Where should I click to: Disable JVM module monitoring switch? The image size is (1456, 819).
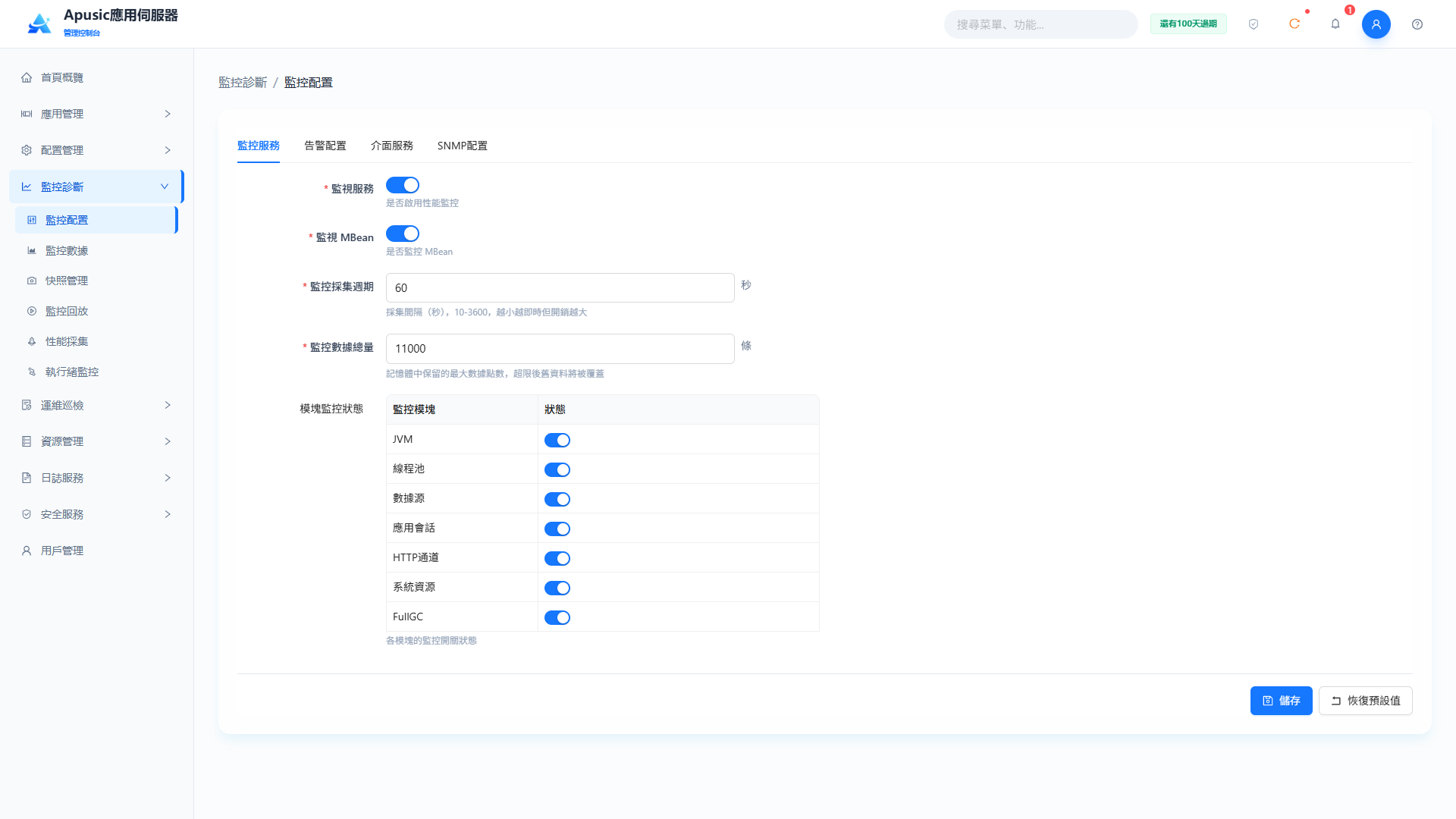tap(557, 440)
